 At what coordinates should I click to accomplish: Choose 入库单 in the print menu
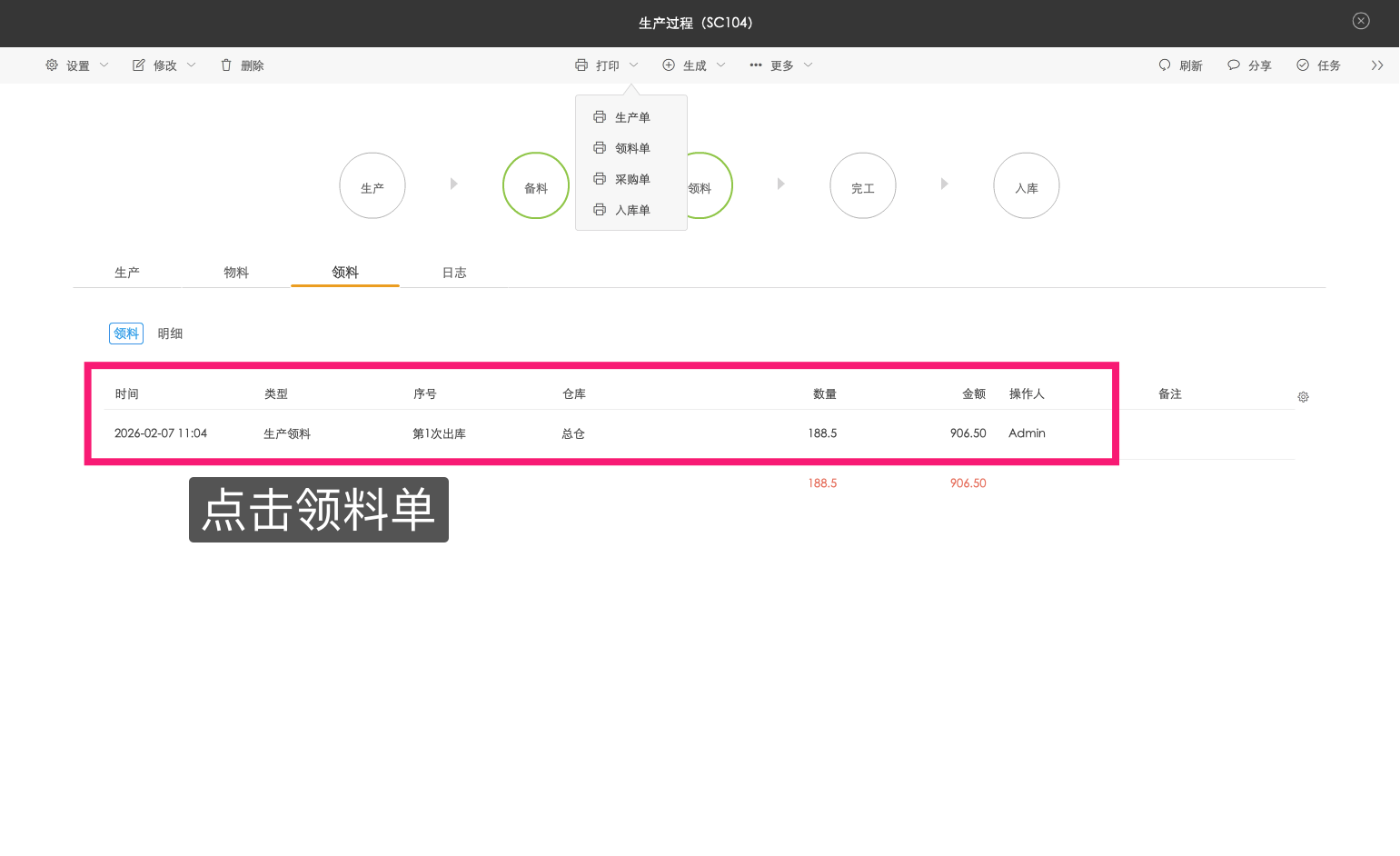(x=631, y=210)
